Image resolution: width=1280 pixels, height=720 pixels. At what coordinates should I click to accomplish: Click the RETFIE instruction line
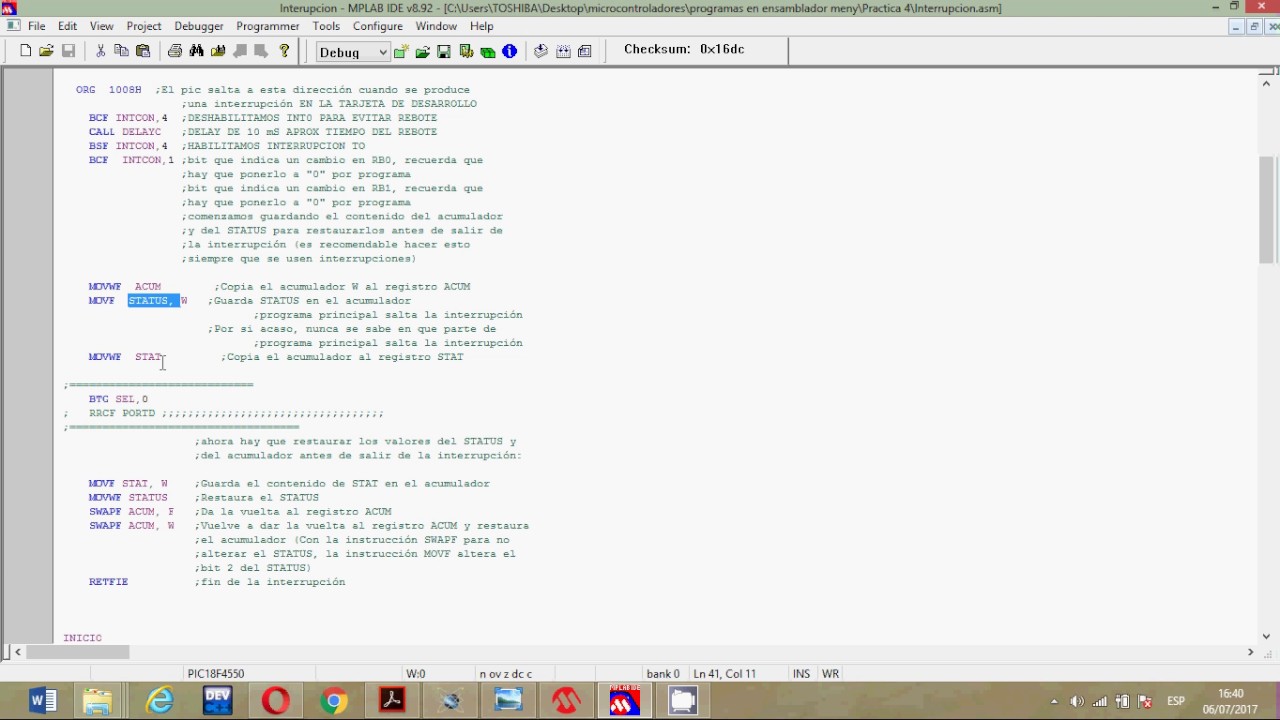(x=108, y=582)
